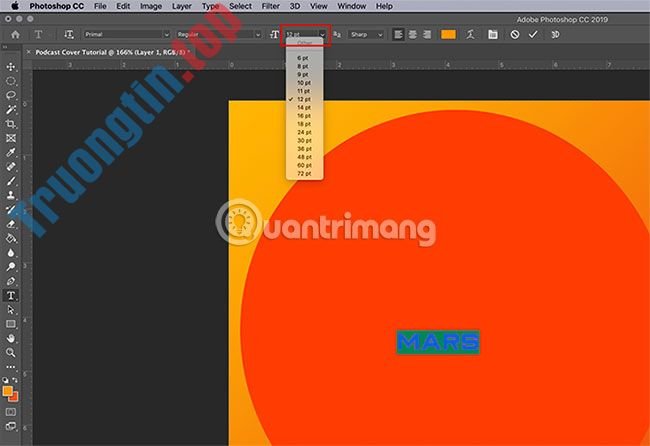This screenshot has height=446, width=650.
Task: Select the Magic Wand tool
Action: [x=11, y=109]
